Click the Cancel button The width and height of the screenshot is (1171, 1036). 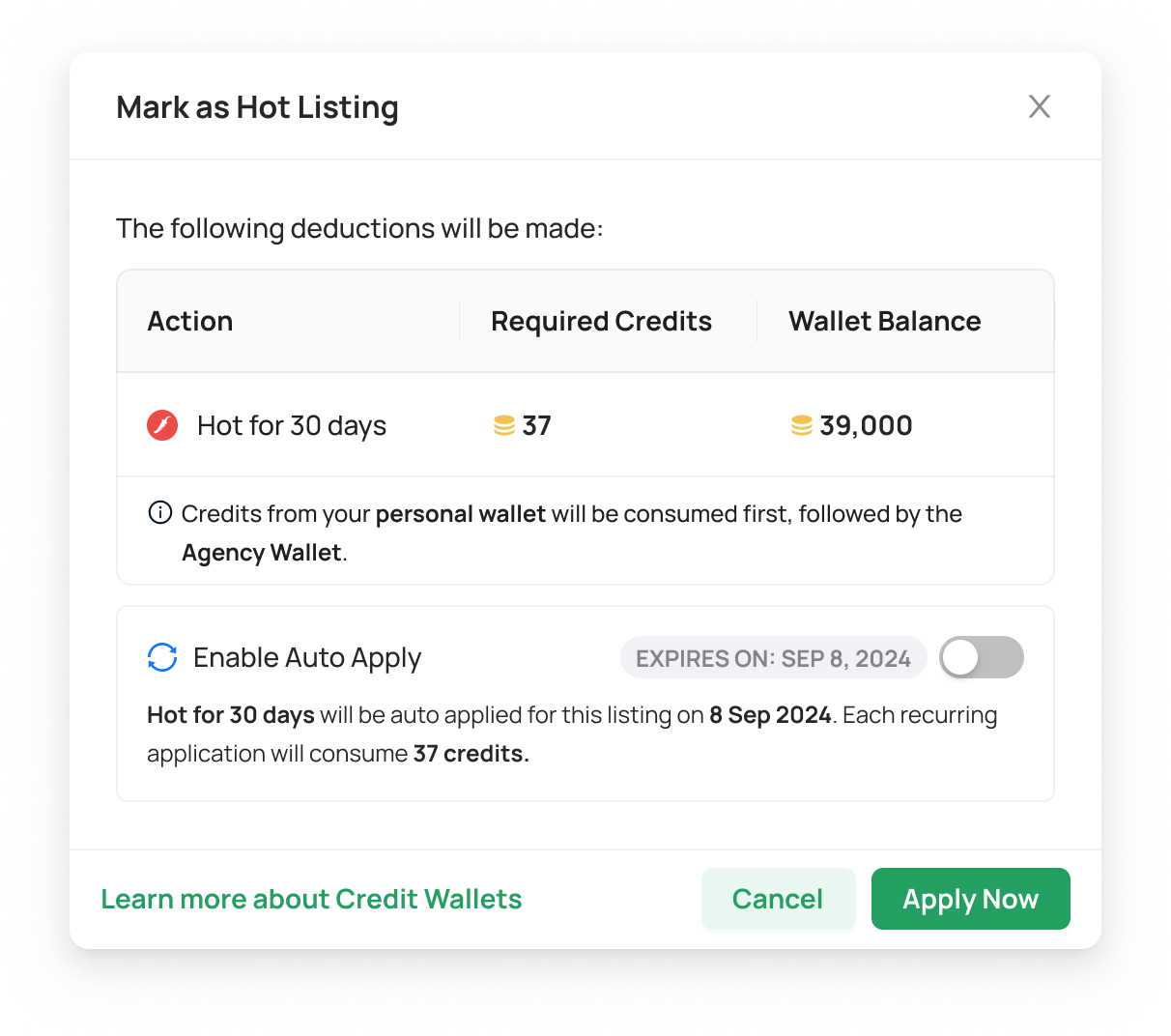[778, 899]
